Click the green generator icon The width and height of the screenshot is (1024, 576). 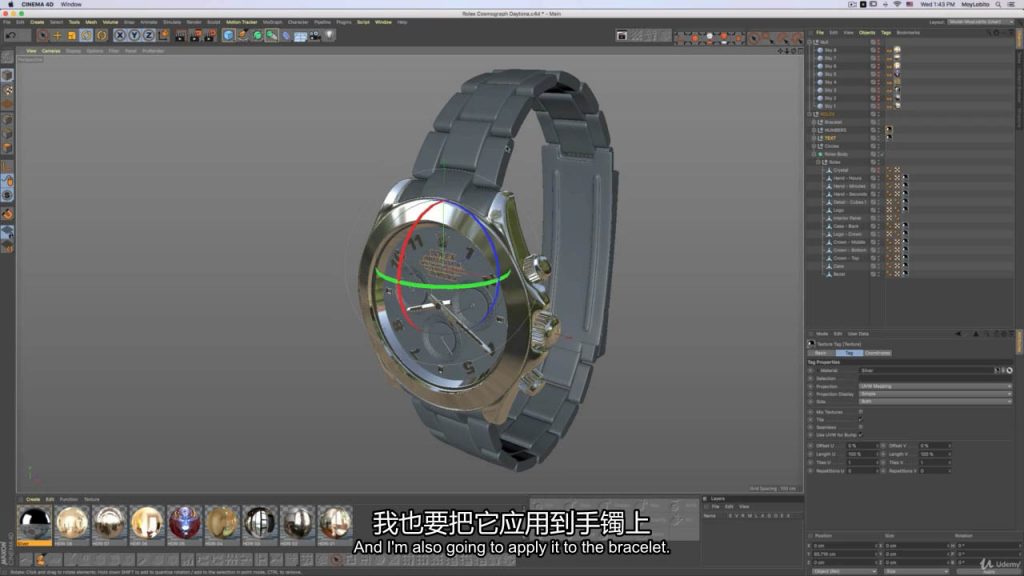[x=257, y=36]
